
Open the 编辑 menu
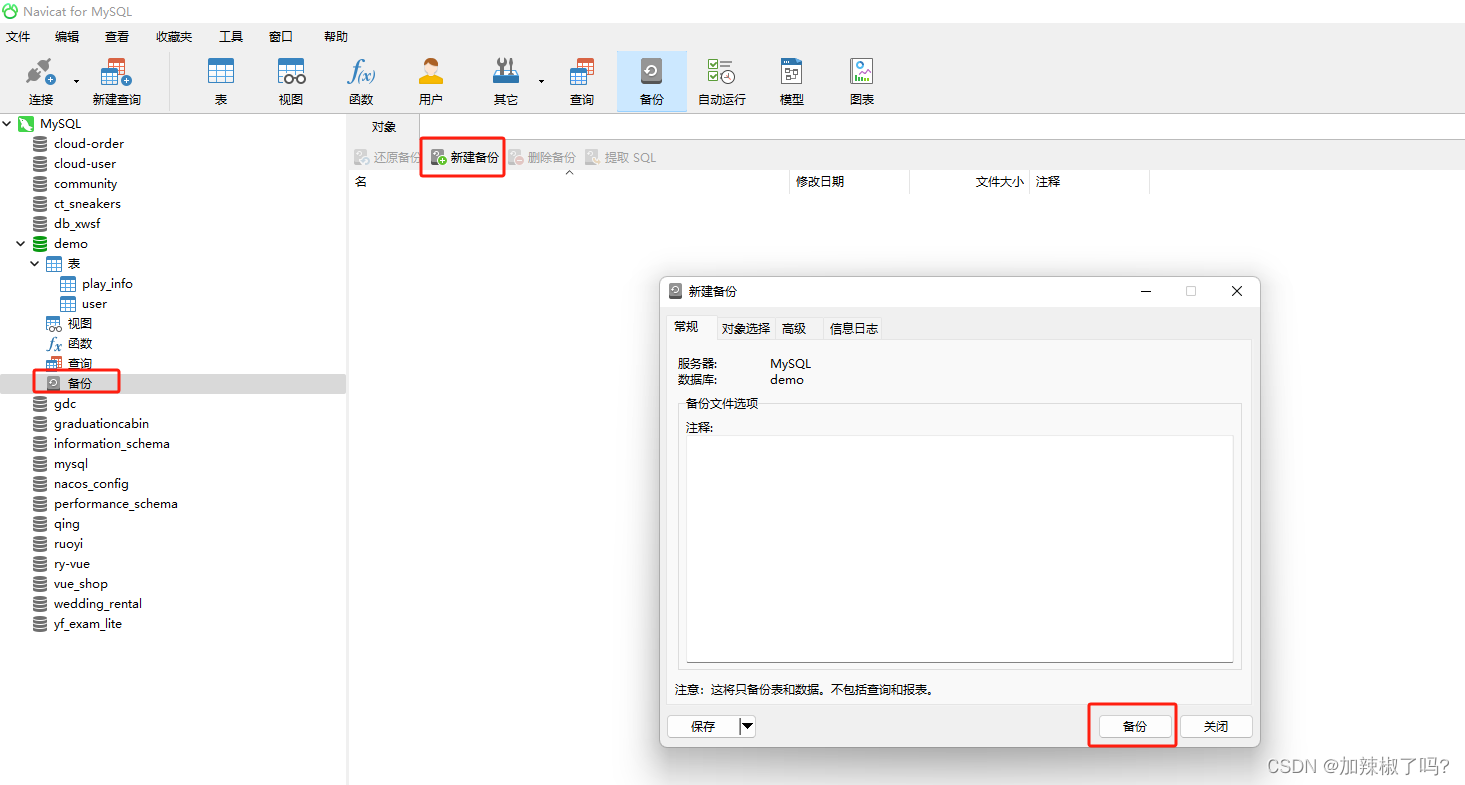(x=67, y=37)
